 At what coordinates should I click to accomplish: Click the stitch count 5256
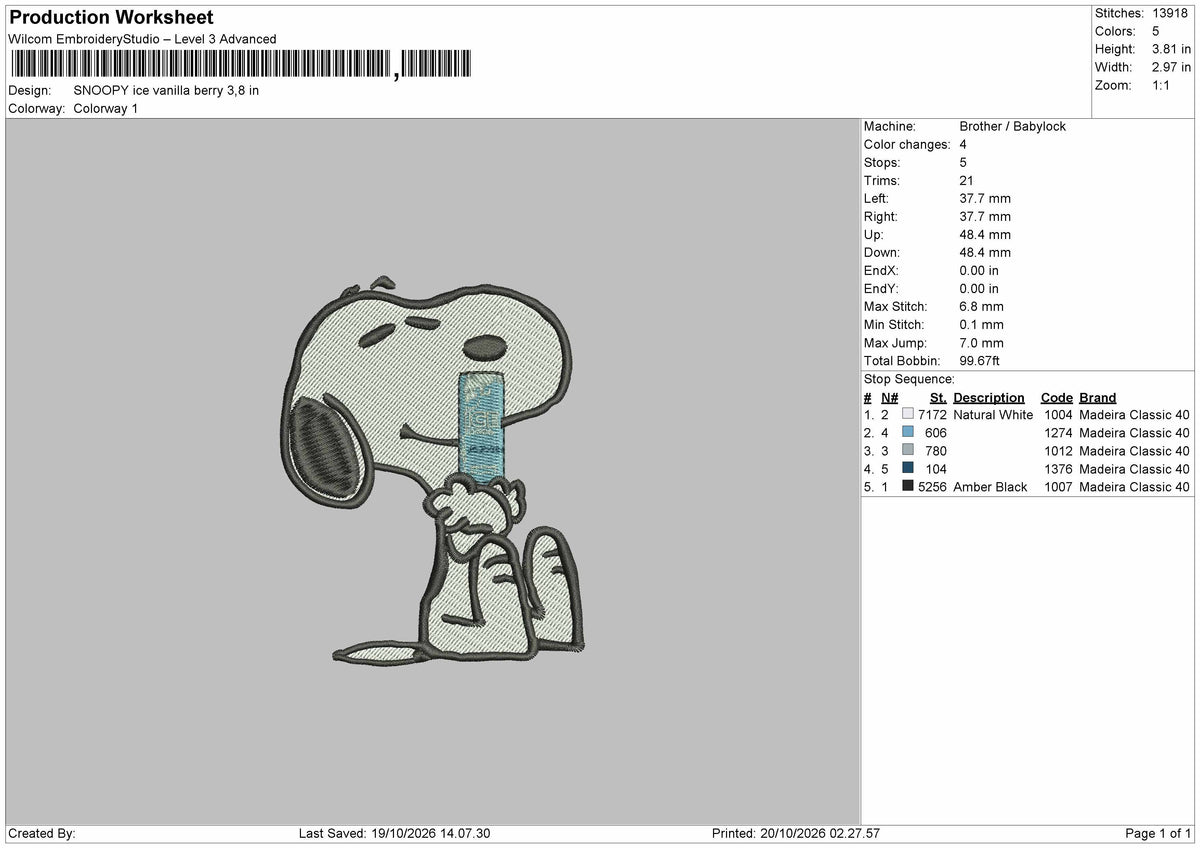[932, 486]
